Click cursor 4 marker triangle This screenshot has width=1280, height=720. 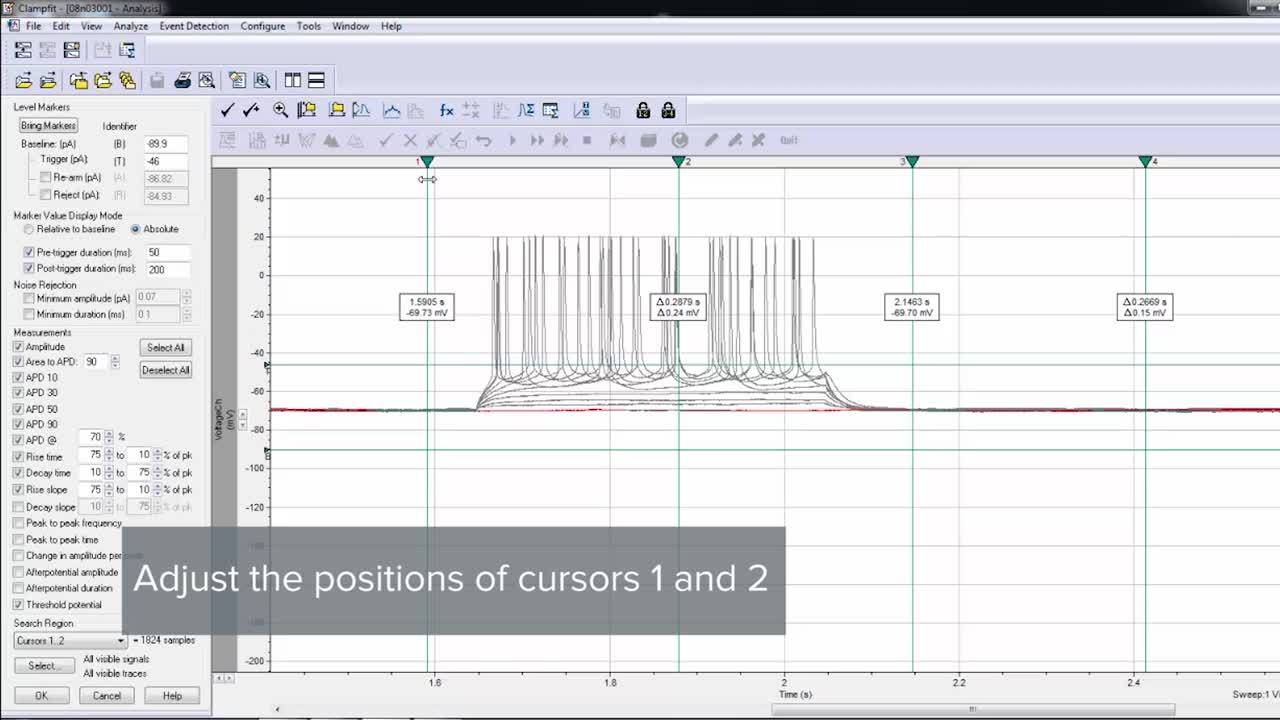(1145, 161)
